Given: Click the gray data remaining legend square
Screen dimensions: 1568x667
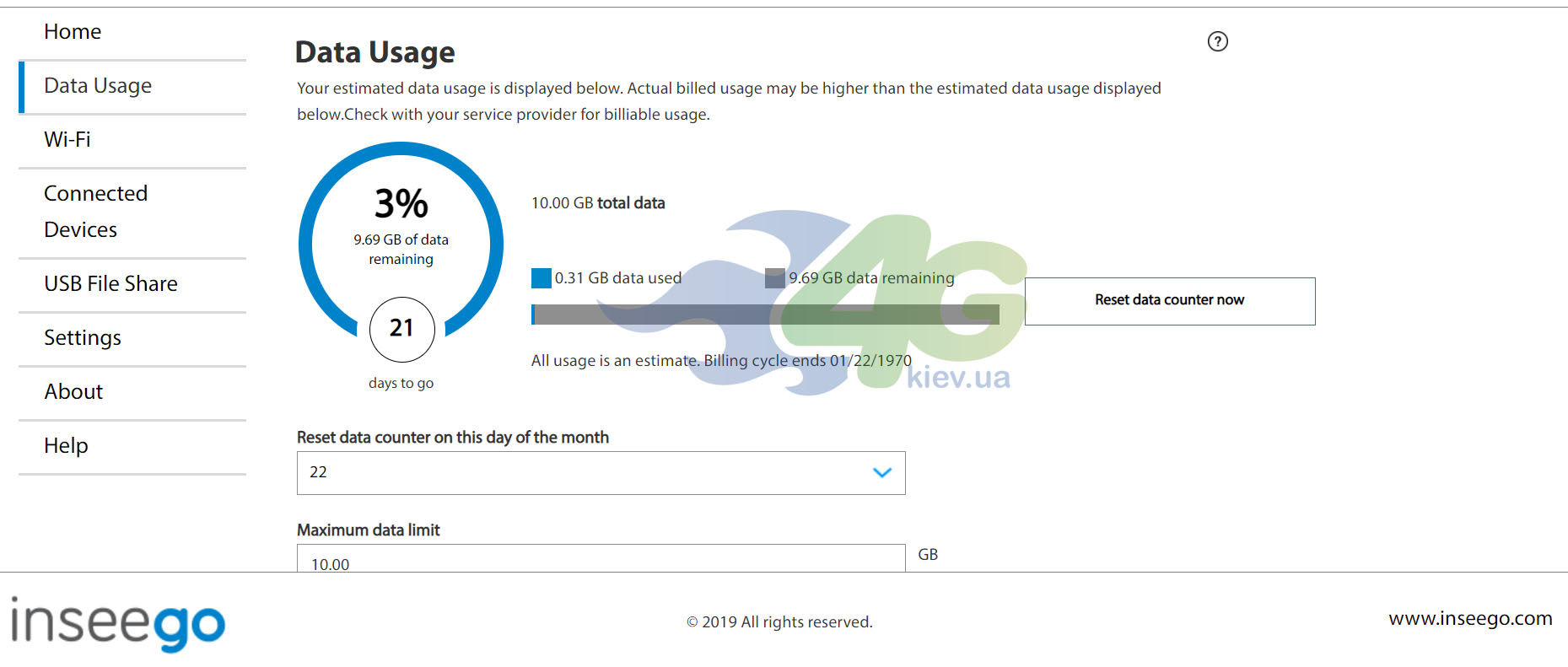Looking at the screenshot, I should click(775, 278).
